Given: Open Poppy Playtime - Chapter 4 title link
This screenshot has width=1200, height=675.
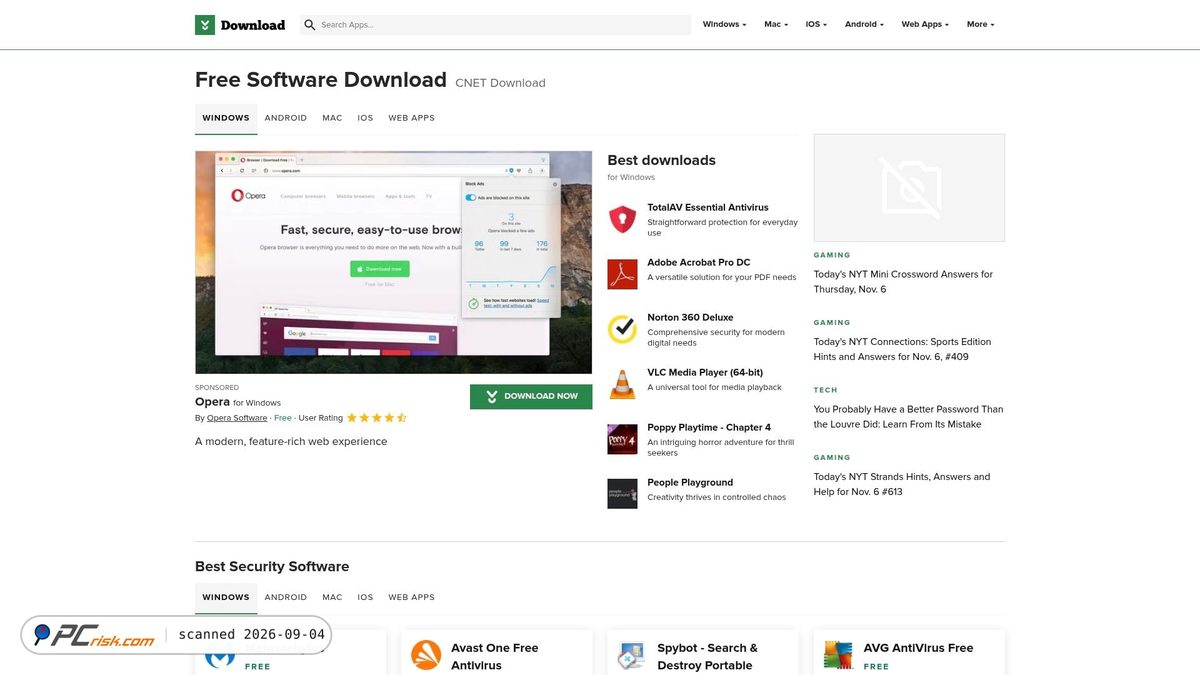Looking at the screenshot, I should point(709,428).
